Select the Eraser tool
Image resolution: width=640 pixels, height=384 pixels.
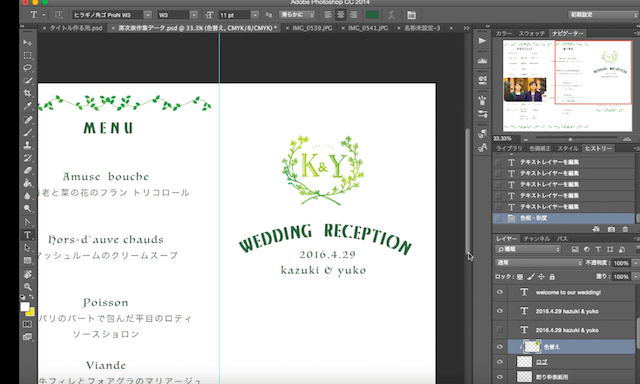click(x=27, y=171)
